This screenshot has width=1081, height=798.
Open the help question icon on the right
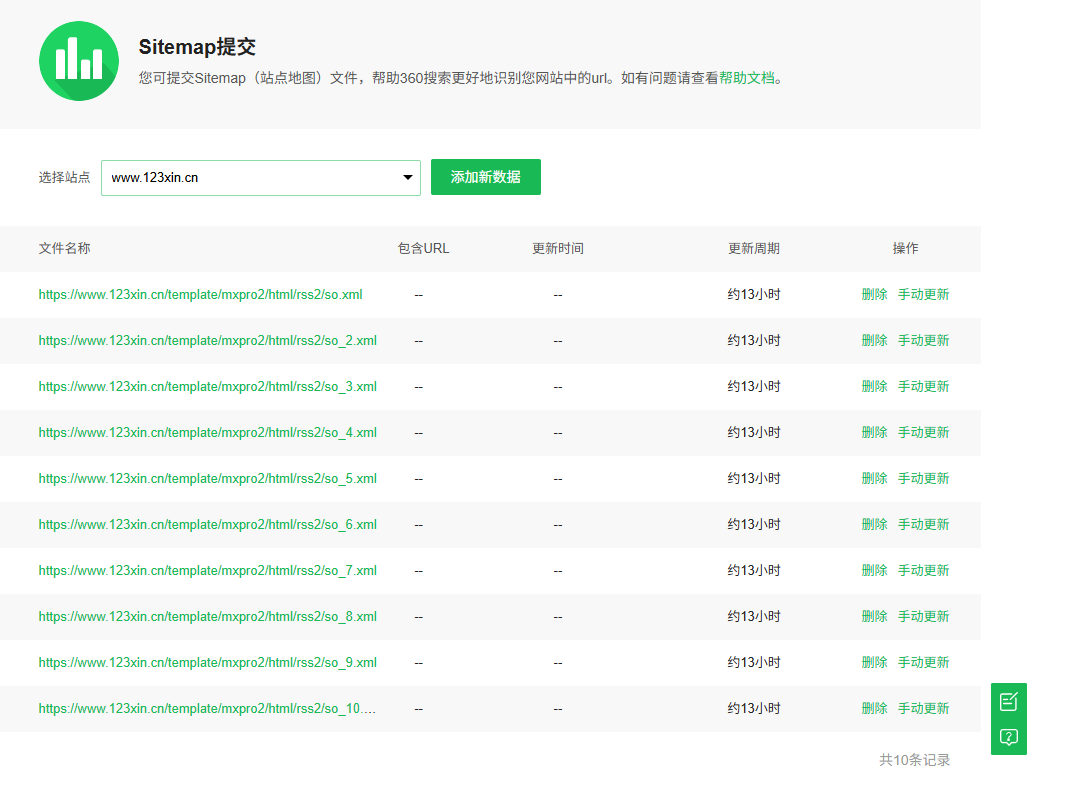pyautogui.click(x=1009, y=737)
